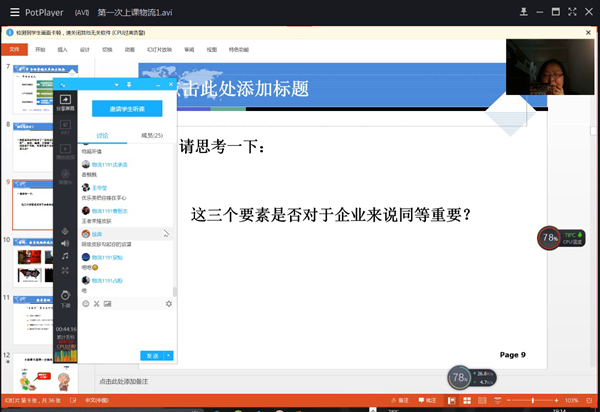Screen dimensions: 600x412
Task: Click the blue-avatar 物流1191 user name in chat
Action: pos(107,257)
